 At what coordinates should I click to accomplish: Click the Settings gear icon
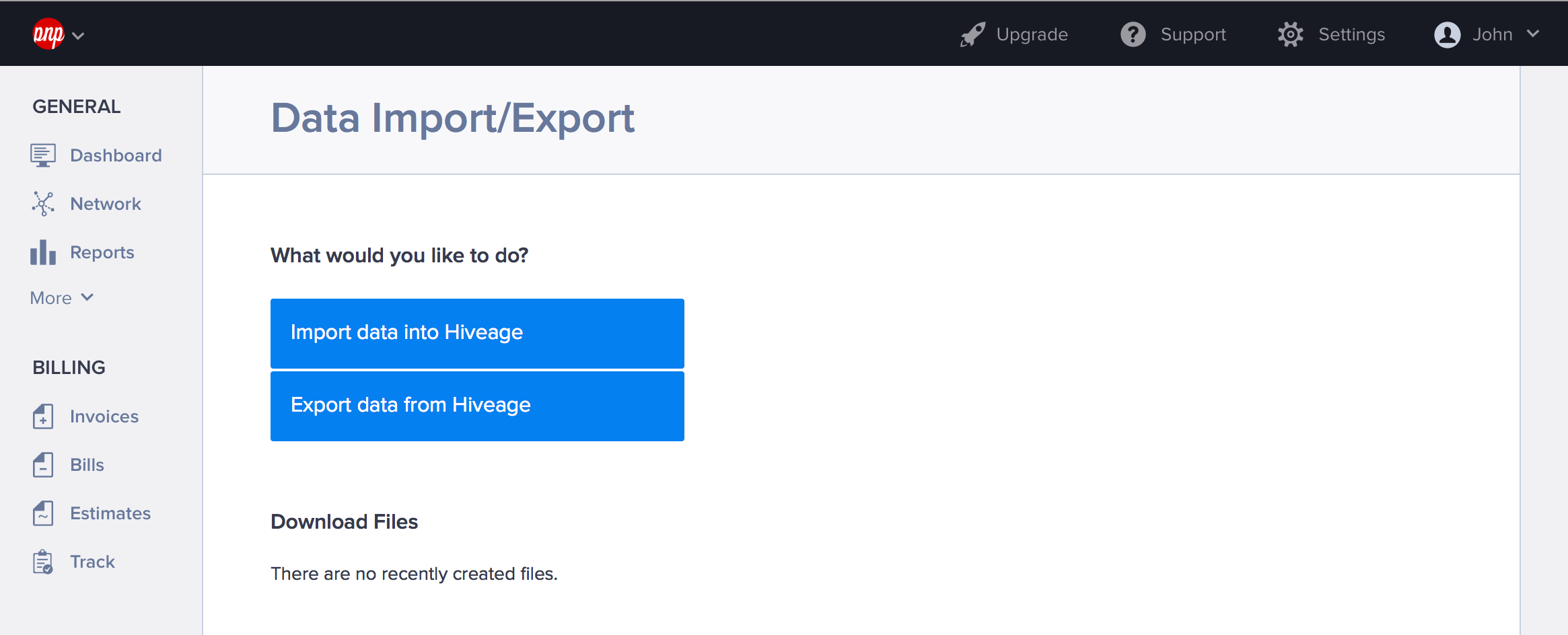pos(1291,34)
